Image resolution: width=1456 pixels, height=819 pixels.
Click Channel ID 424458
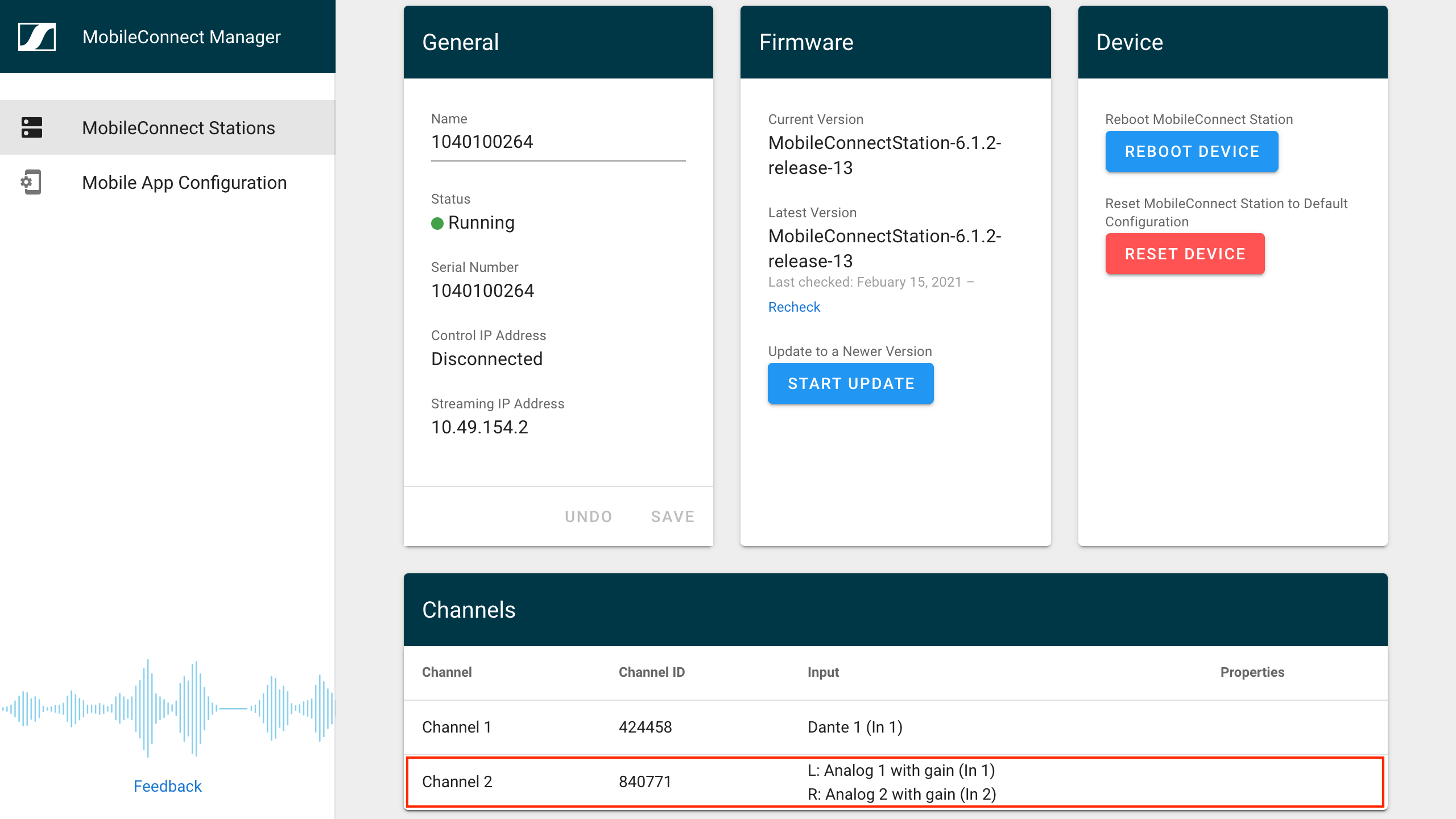[x=645, y=727]
